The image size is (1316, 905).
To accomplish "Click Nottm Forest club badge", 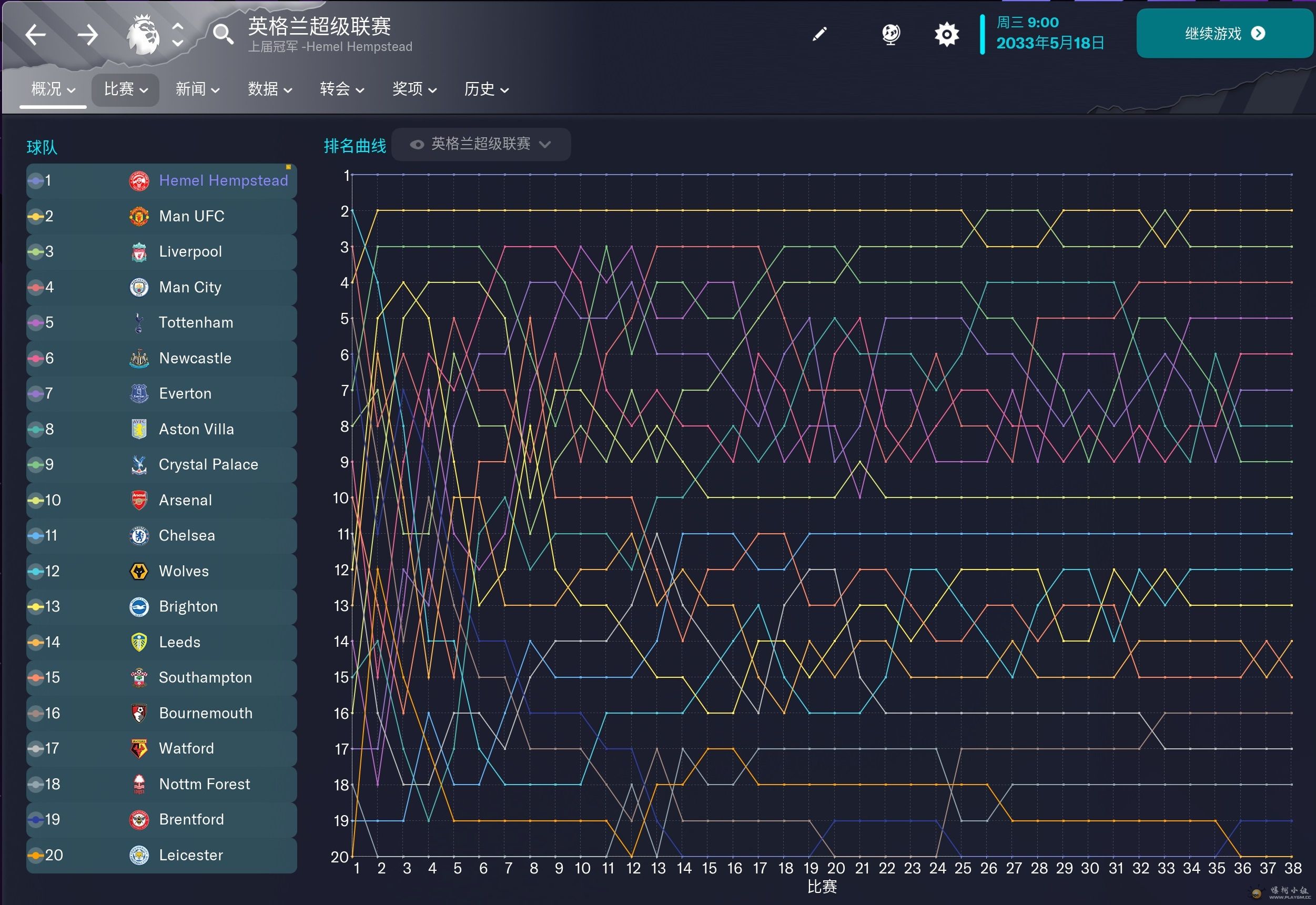I will point(139,784).
